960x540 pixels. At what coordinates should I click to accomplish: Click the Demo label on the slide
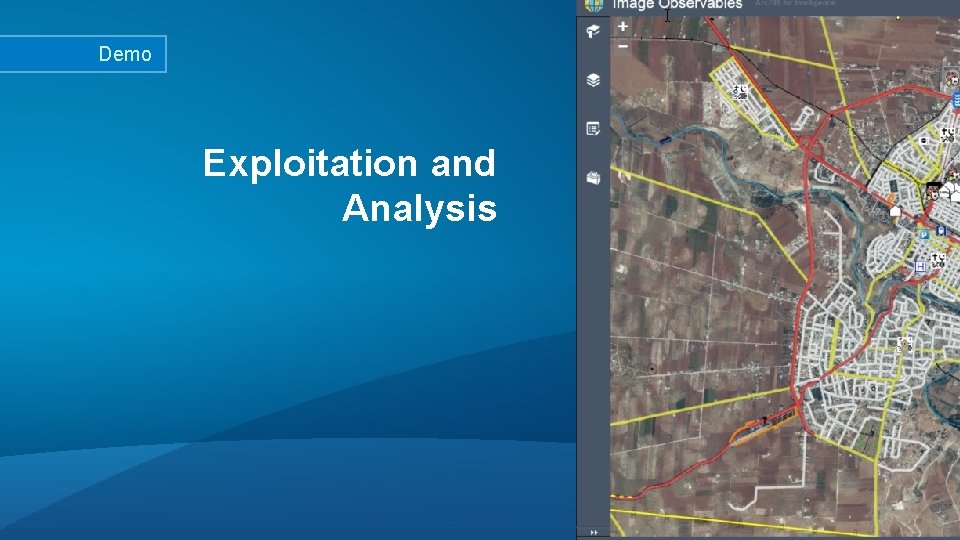125,54
